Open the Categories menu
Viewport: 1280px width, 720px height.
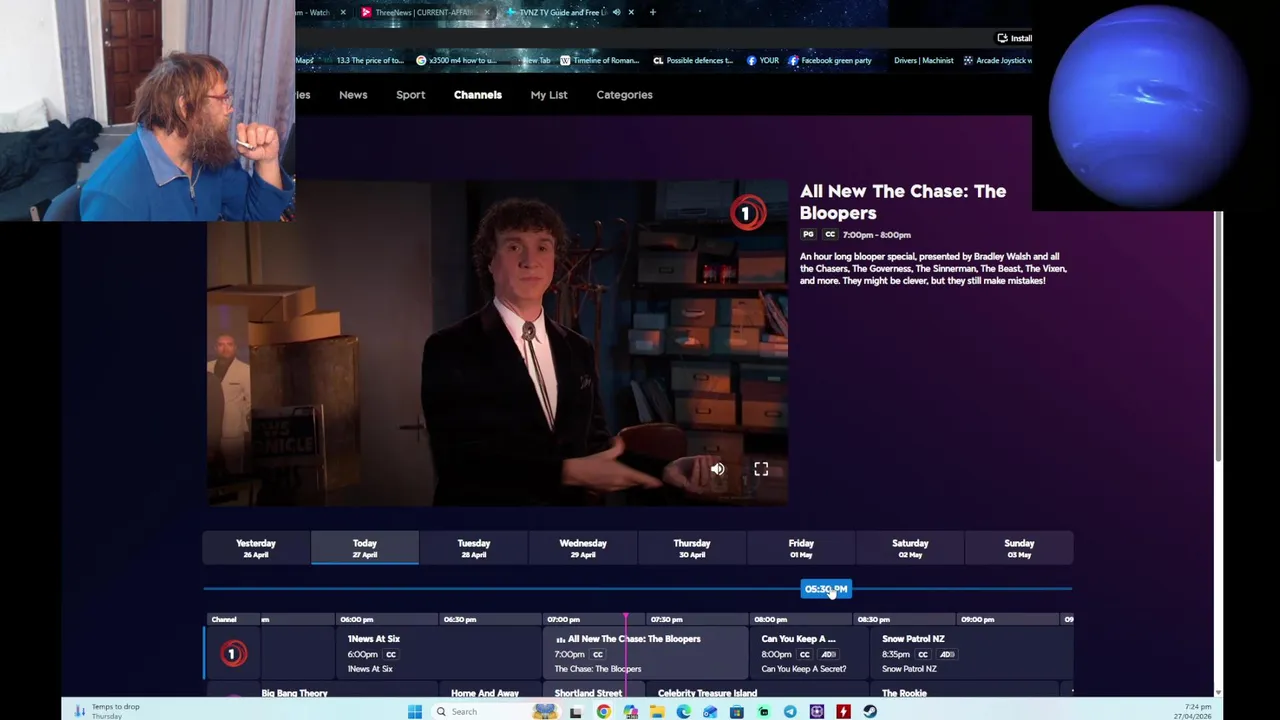624,95
